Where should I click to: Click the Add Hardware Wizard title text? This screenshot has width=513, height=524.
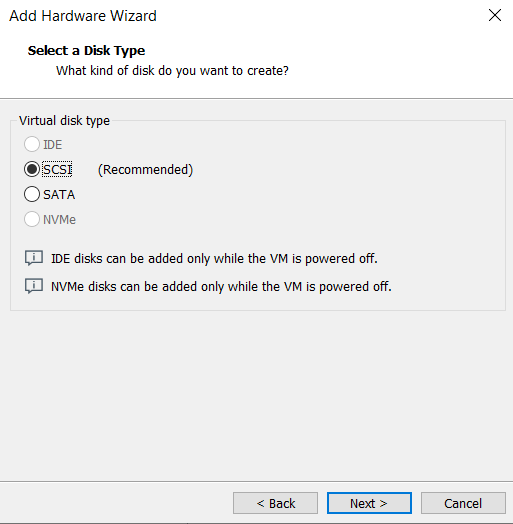[x=83, y=16]
